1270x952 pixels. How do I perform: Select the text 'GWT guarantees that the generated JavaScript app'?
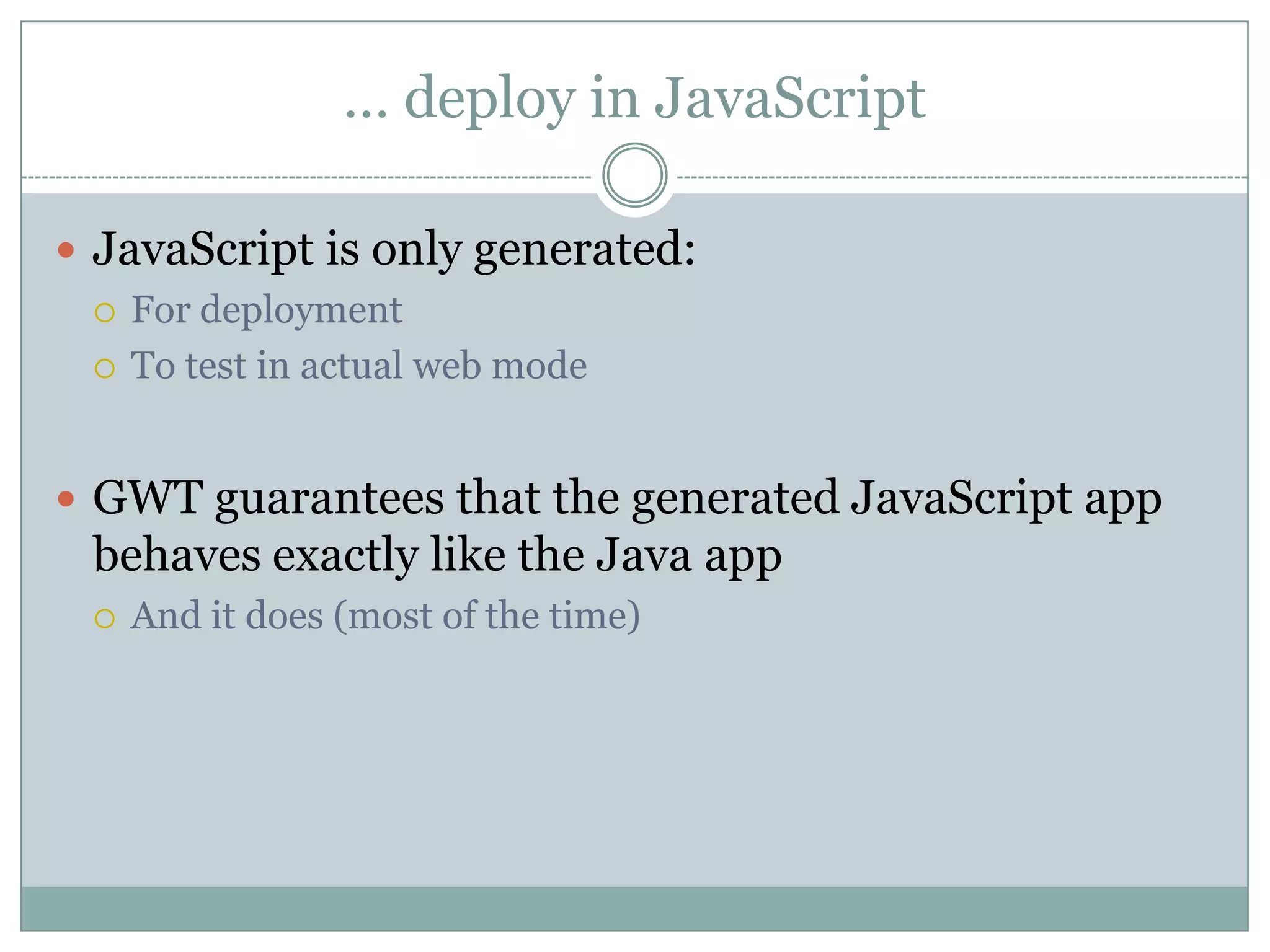(627, 499)
